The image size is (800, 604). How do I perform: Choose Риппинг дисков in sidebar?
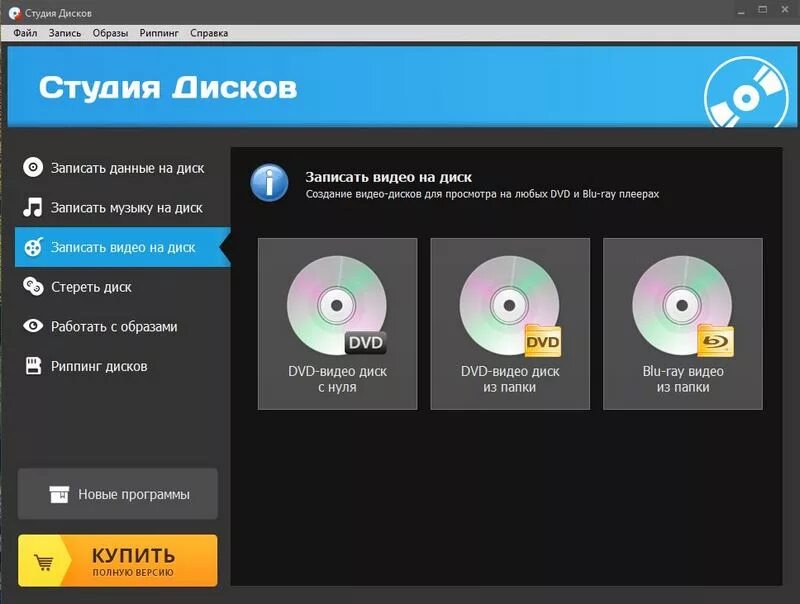pyautogui.click(x=99, y=366)
